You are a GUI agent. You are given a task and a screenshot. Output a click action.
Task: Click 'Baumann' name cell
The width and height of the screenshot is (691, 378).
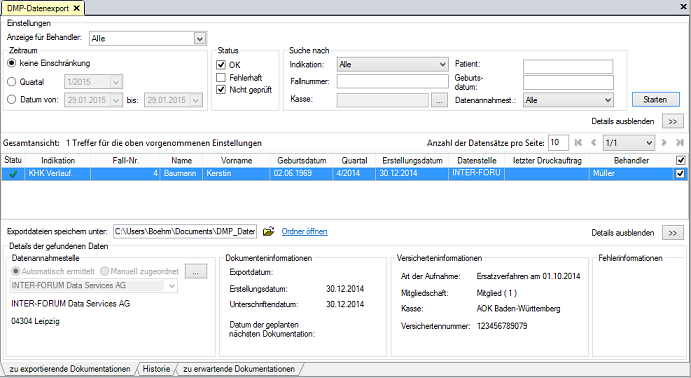coord(182,174)
